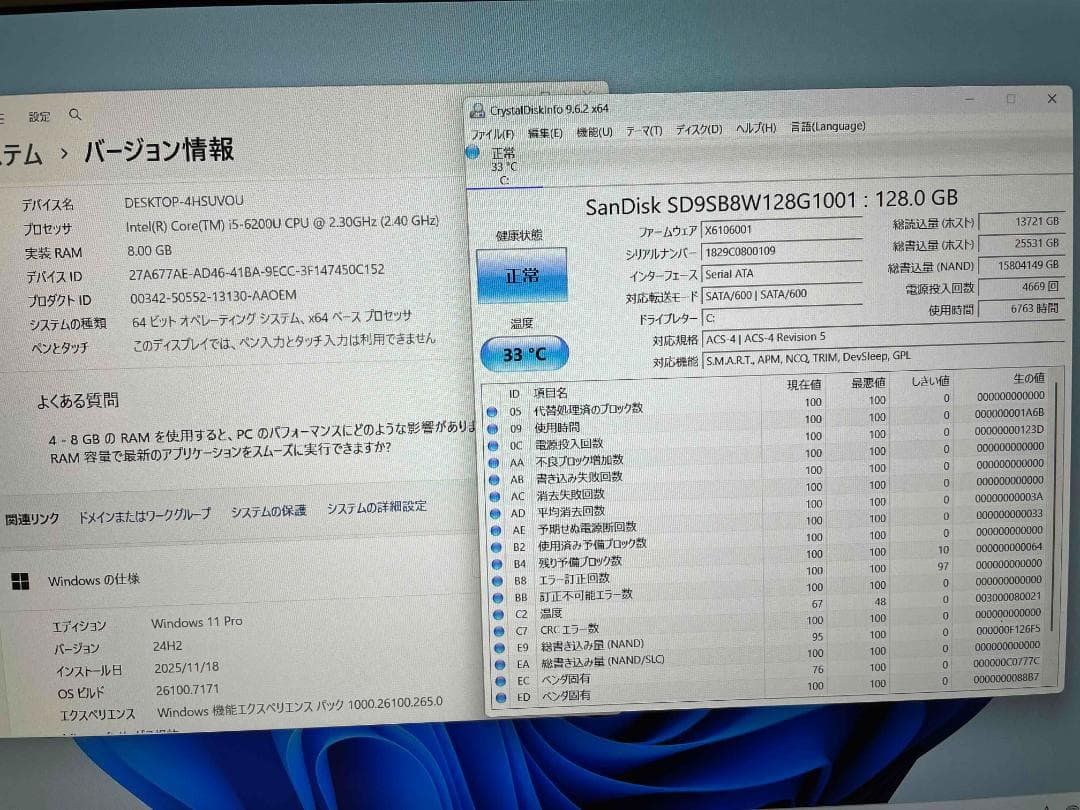This screenshot has height=810, width=1080.
Task: Click the blue status dot for row EA
Action: 502,665
